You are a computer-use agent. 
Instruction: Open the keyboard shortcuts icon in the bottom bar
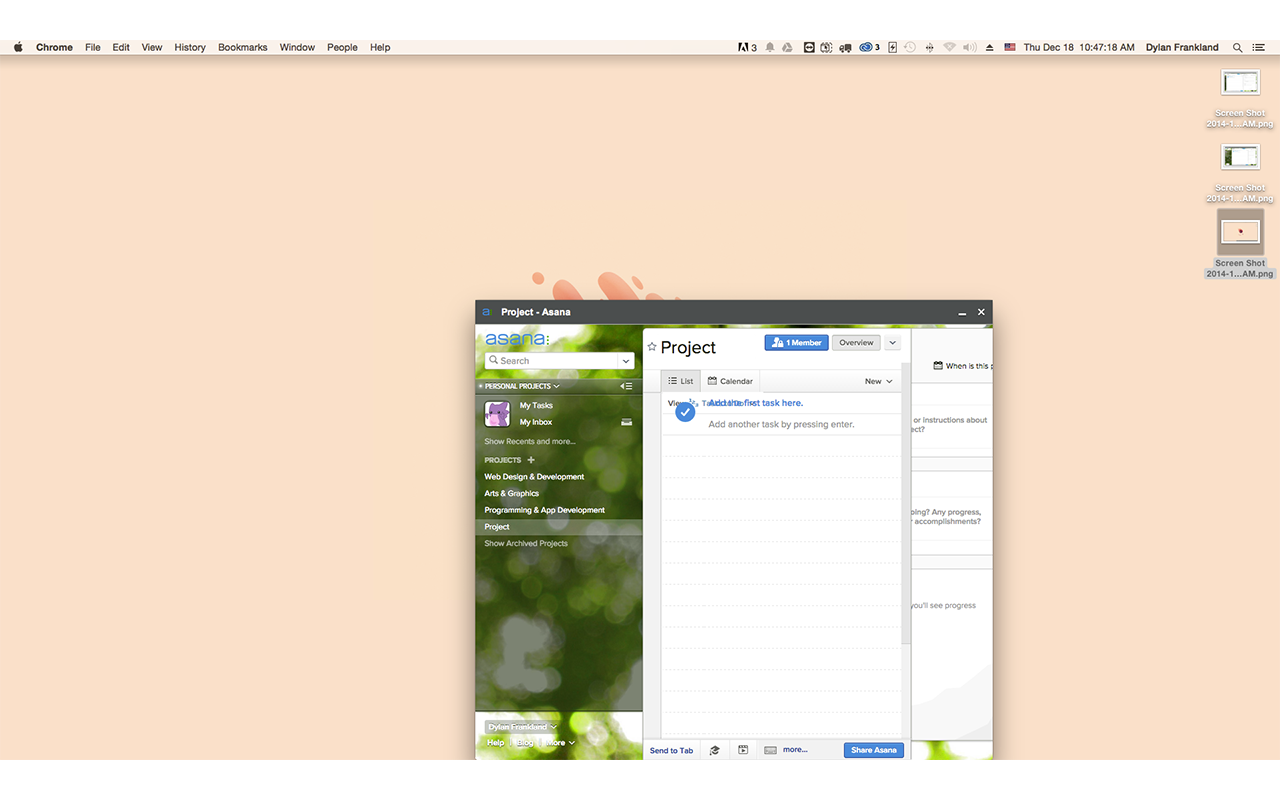click(770, 750)
